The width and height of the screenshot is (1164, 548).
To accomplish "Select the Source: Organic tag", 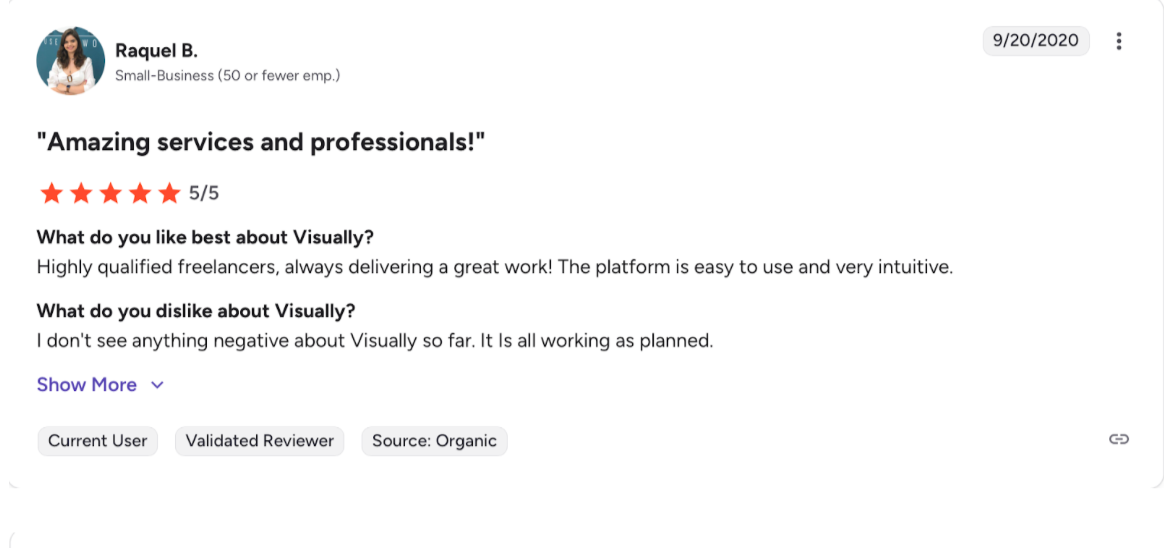I will click(434, 441).
